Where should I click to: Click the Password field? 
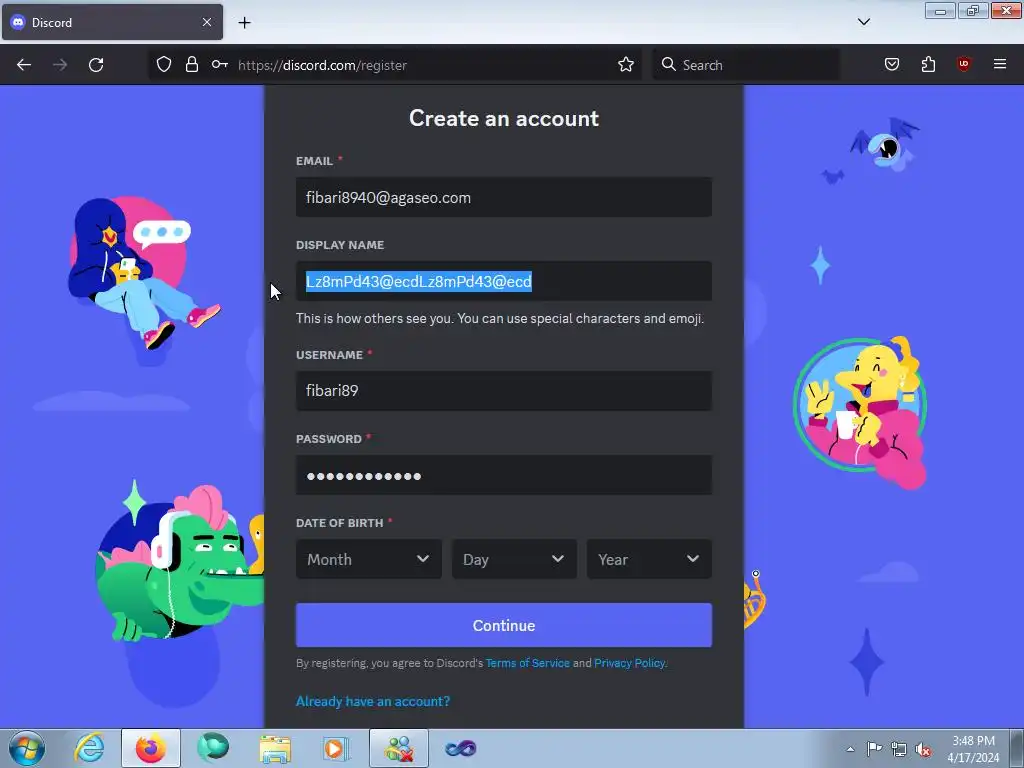click(x=504, y=475)
